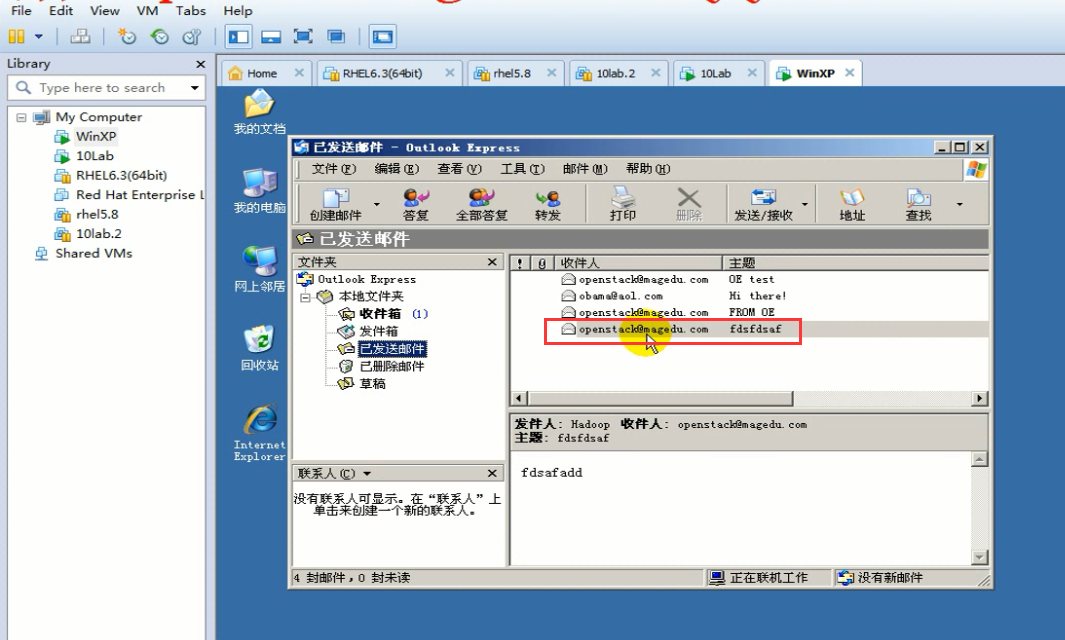The height and width of the screenshot is (640, 1065).
Task: Click the Unity mode icon
Action: pyautogui.click(x=336, y=37)
